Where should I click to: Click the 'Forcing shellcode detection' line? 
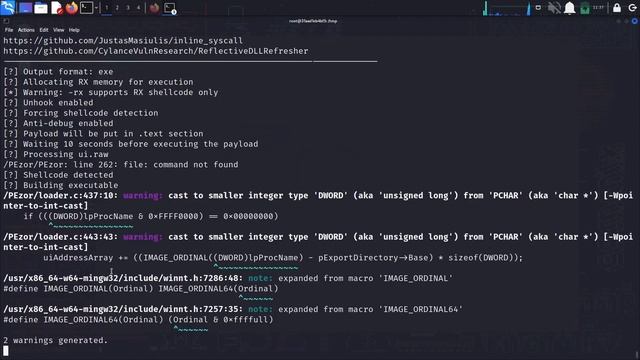(x=81, y=113)
